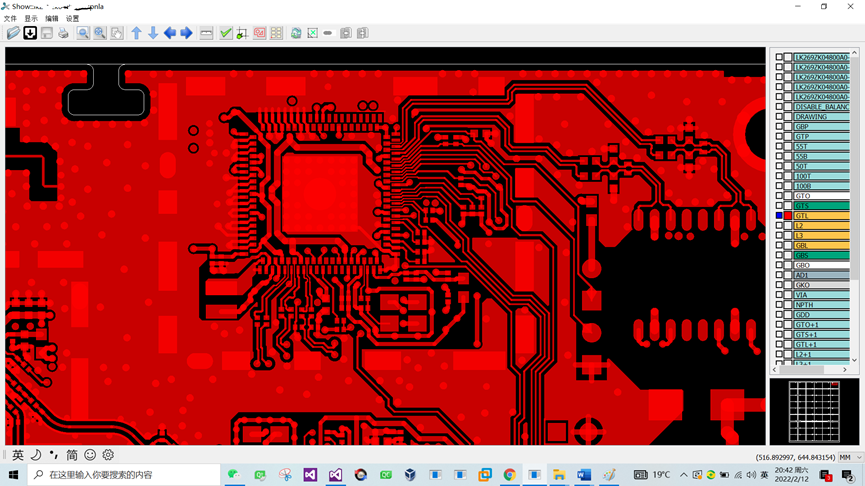Open the 显示 menu
The width and height of the screenshot is (865, 486).
[x=31, y=18]
